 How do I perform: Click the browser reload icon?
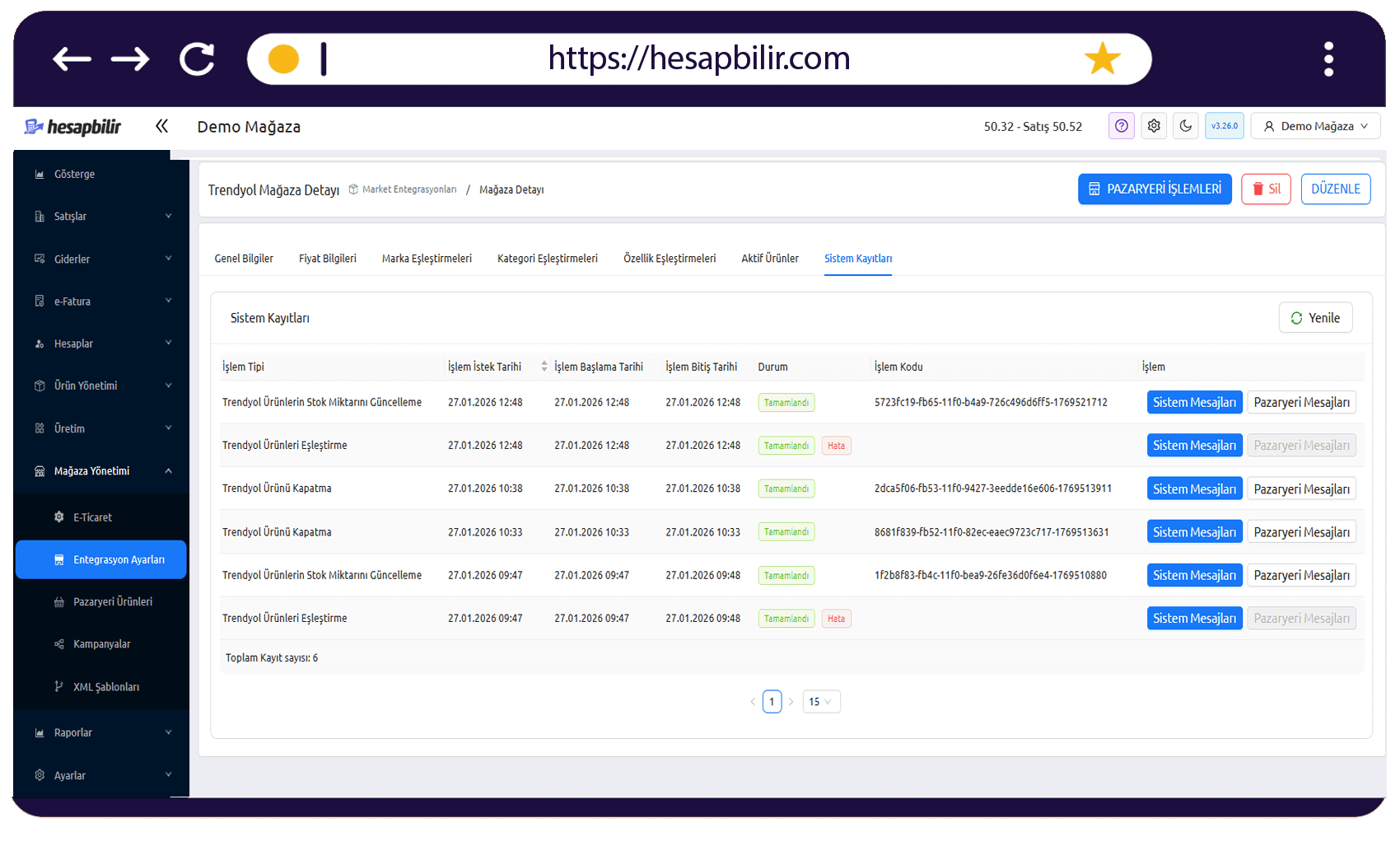tap(198, 59)
